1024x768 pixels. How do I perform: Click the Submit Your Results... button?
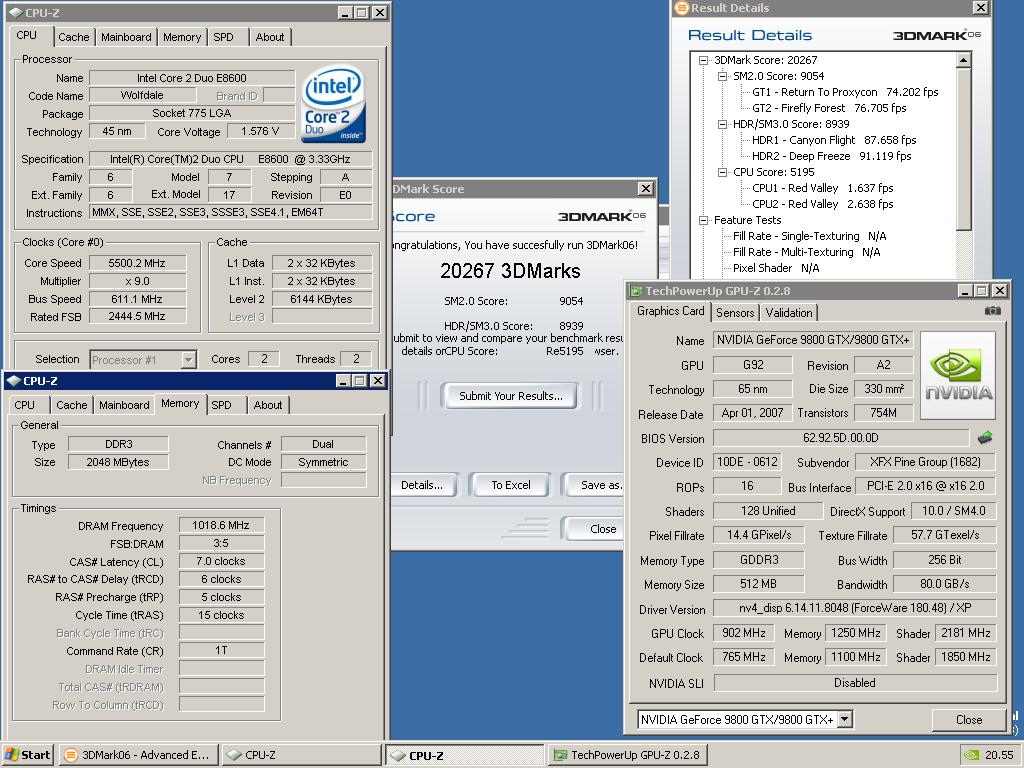pos(511,396)
